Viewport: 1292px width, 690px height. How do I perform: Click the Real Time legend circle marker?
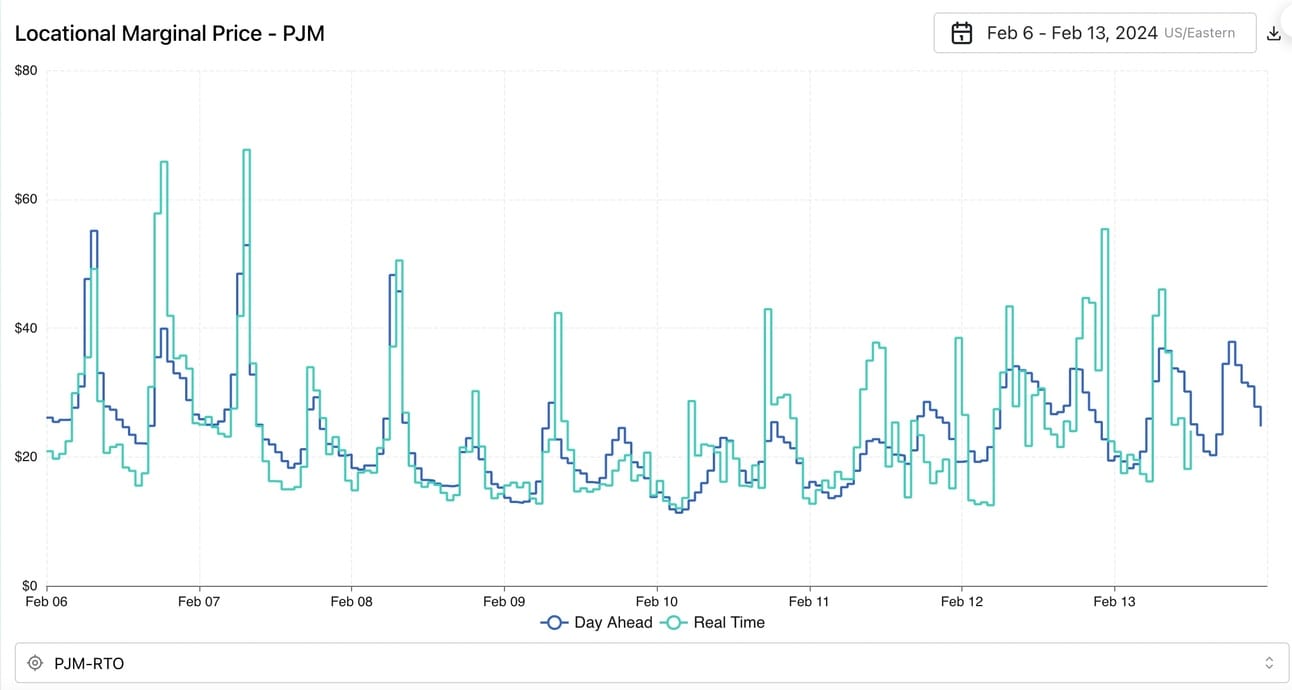pos(675,622)
